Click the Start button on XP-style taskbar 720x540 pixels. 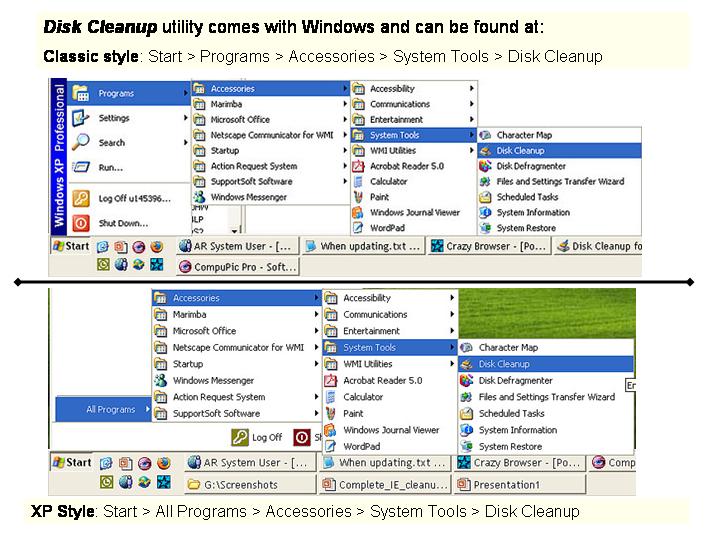pyautogui.click(x=72, y=462)
